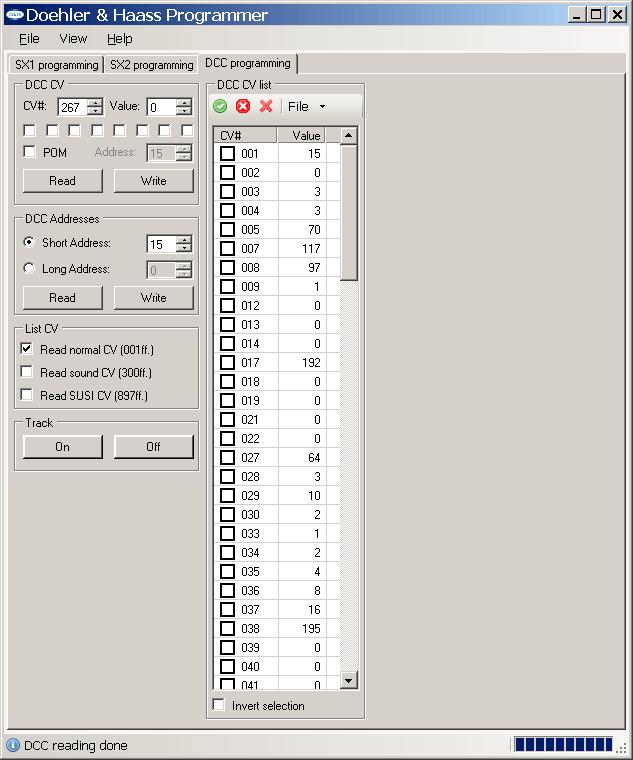Viewport: 633px width, 760px height.
Task: Click the red X delete icon
Action: click(266, 106)
